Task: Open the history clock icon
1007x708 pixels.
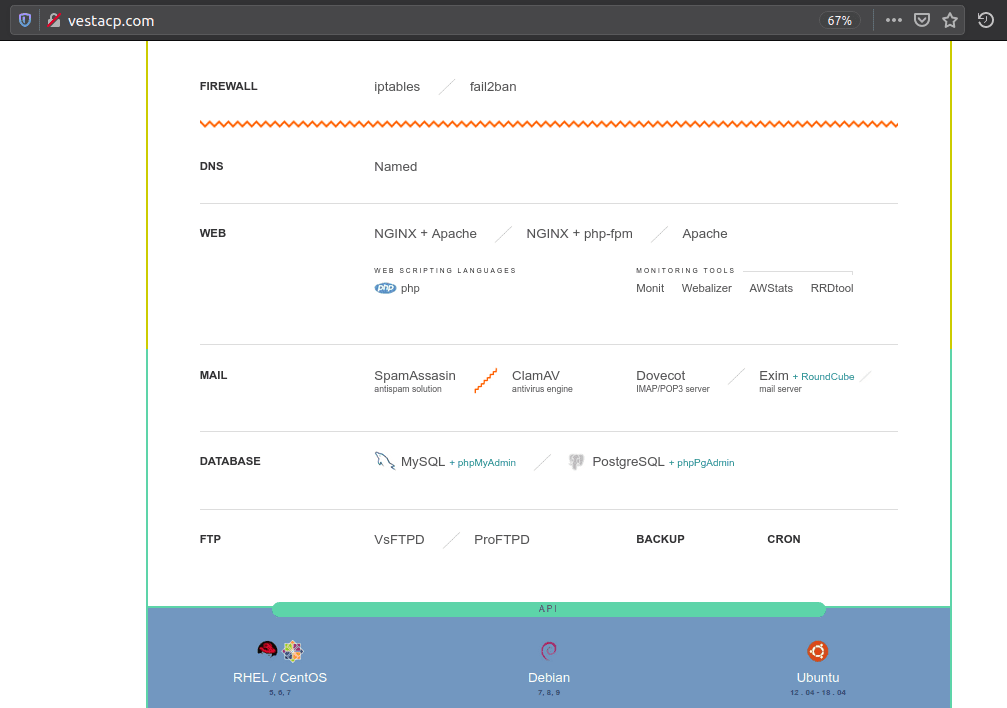Action: click(986, 21)
